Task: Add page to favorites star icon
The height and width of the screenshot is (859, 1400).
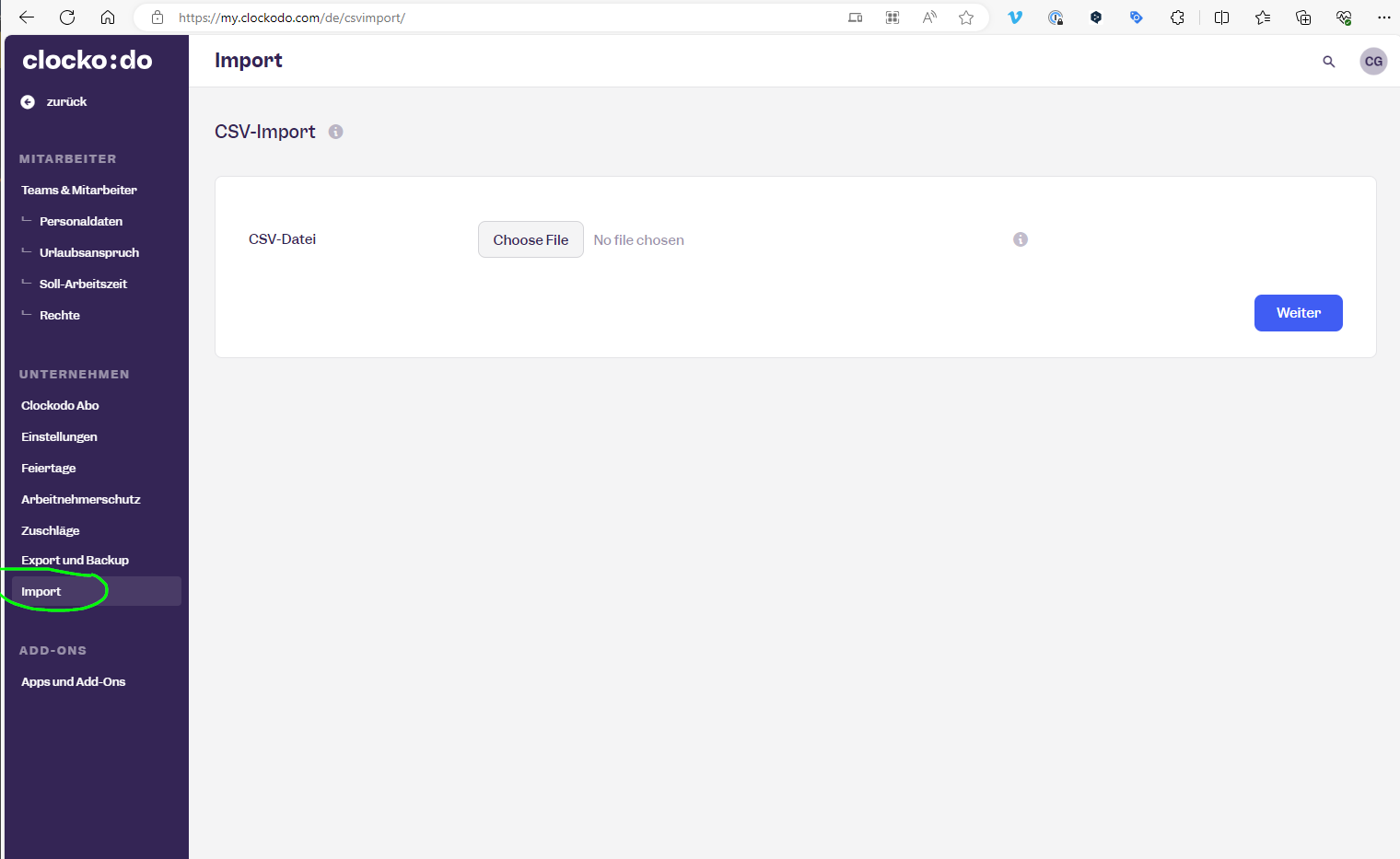Action: [966, 17]
